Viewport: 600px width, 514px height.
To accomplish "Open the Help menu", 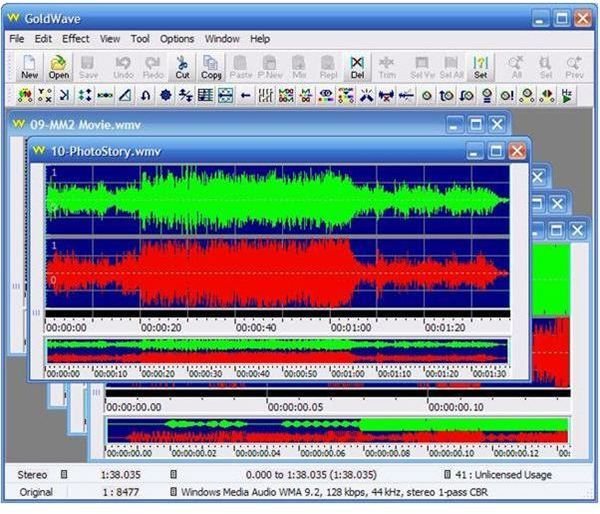I will pos(260,39).
